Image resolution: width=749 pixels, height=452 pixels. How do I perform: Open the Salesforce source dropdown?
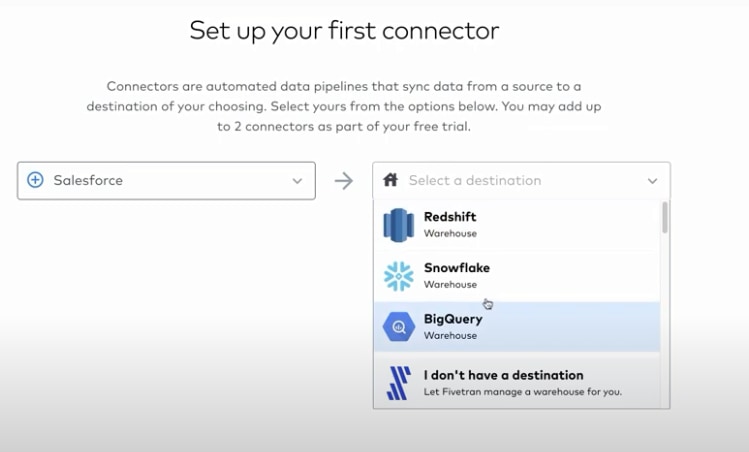point(166,181)
